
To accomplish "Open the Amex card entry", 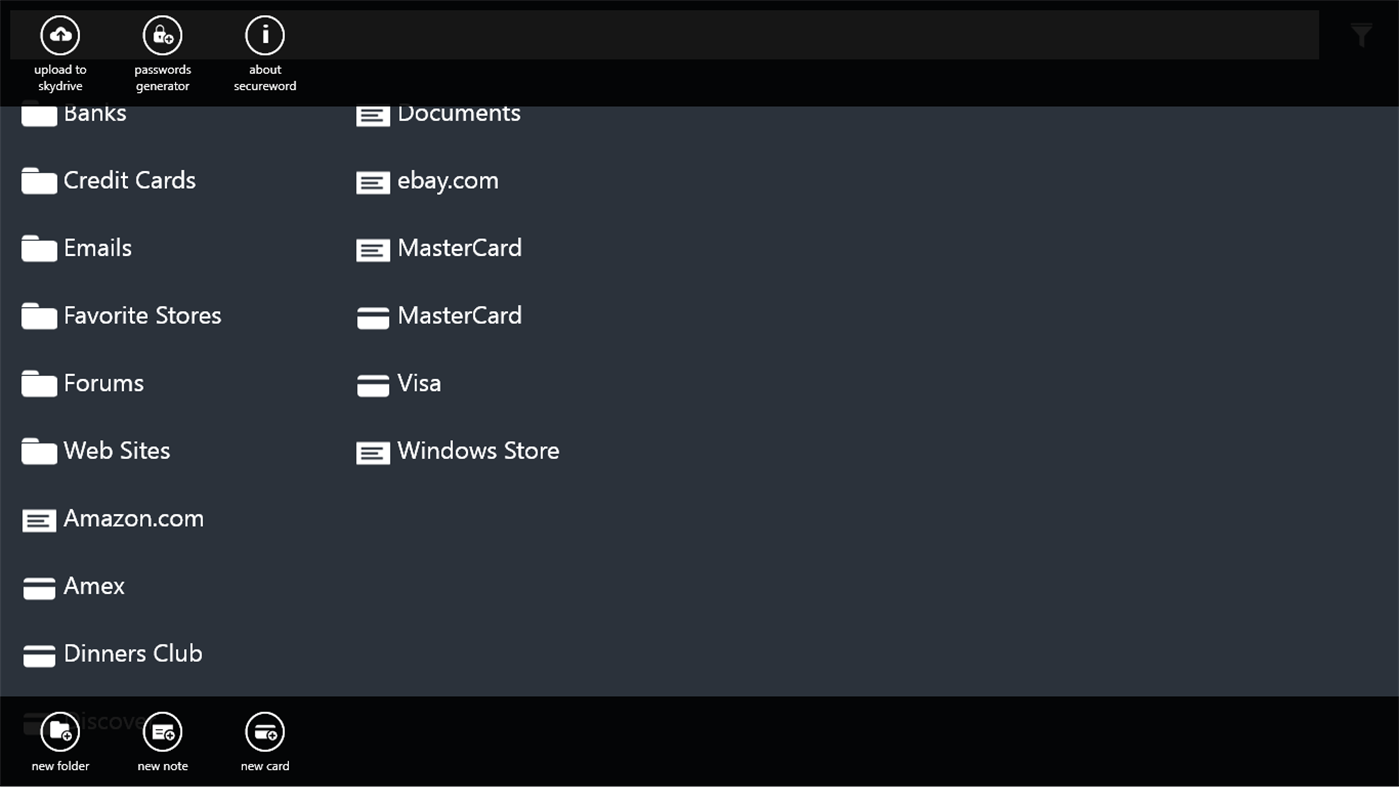I will (93, 586).
